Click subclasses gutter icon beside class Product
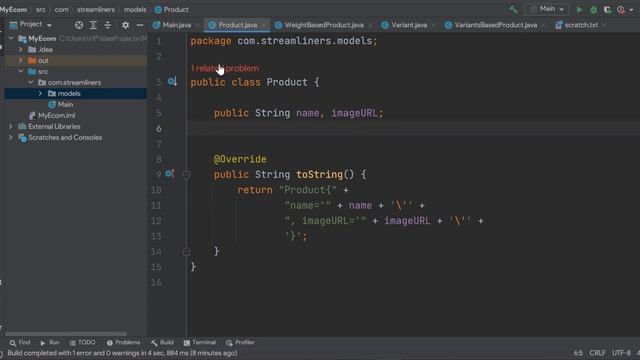The image size is (640, 360). [x=172, y=82]
